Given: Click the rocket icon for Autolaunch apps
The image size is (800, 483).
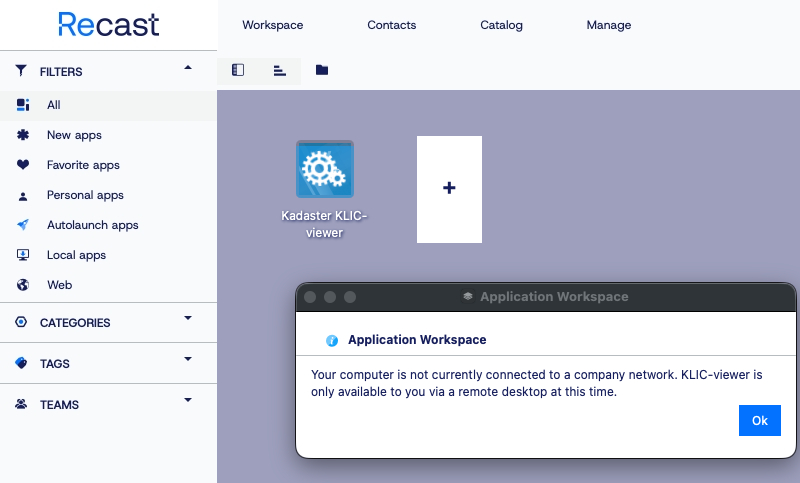Looking at the screenshot, I should 23,225.
